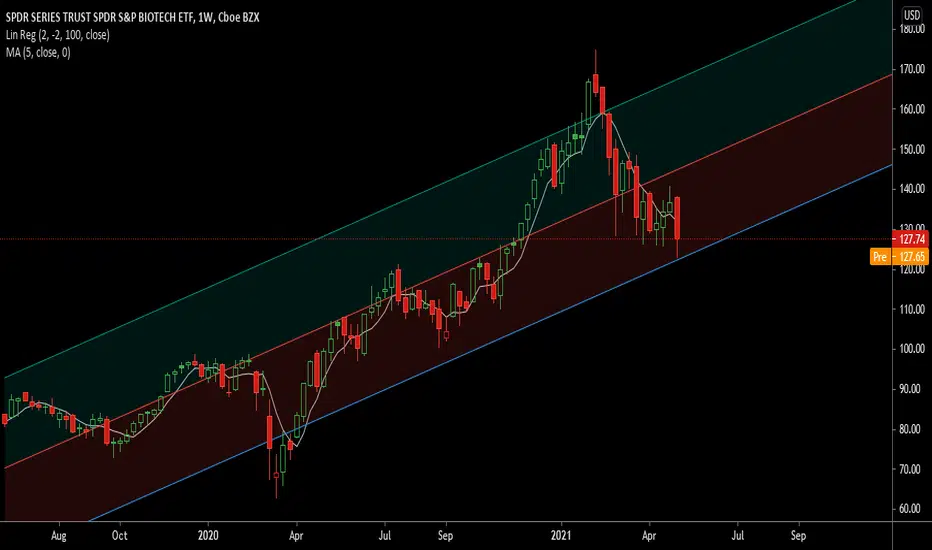Click the 170.00 price axis label
The width and height of the screenshot is (932, 550).
coord(912,69)
